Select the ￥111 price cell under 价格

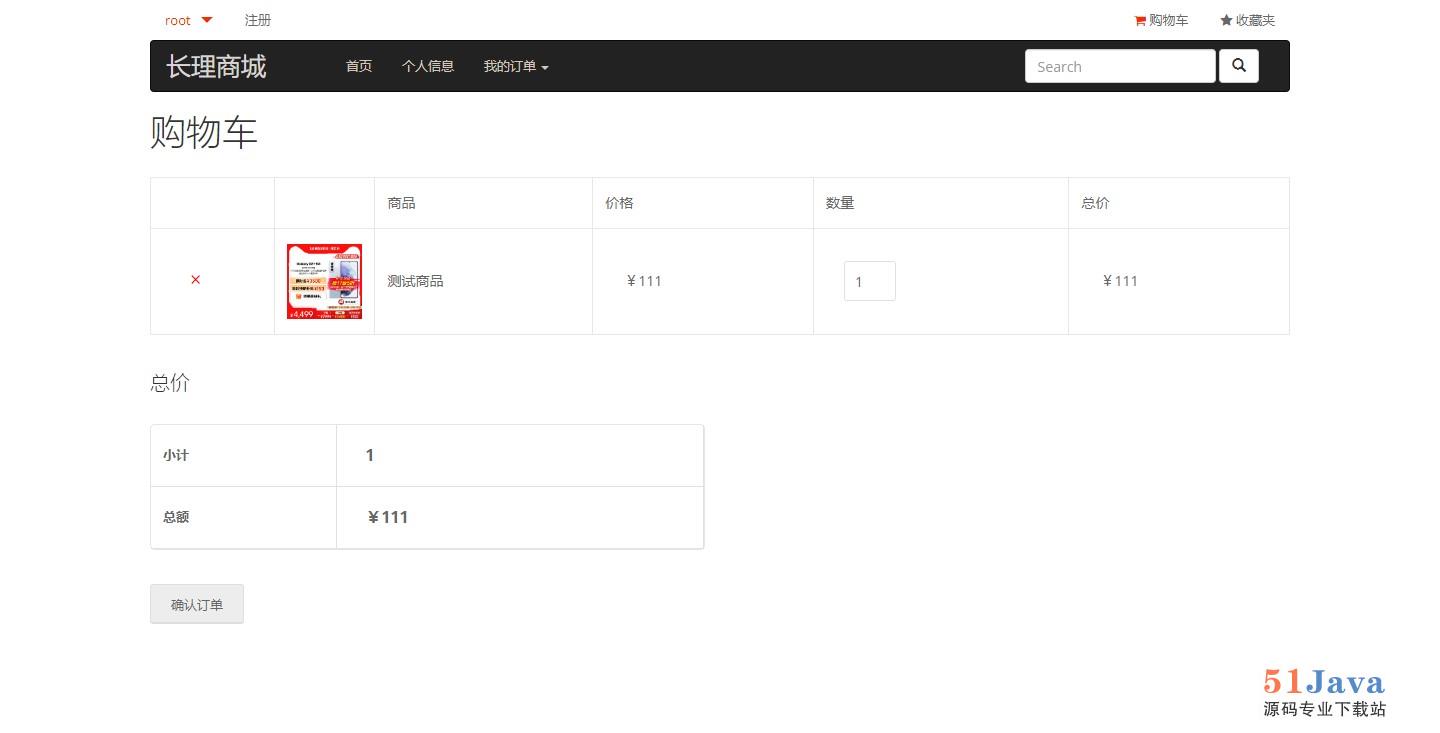[x=644, y=281]
